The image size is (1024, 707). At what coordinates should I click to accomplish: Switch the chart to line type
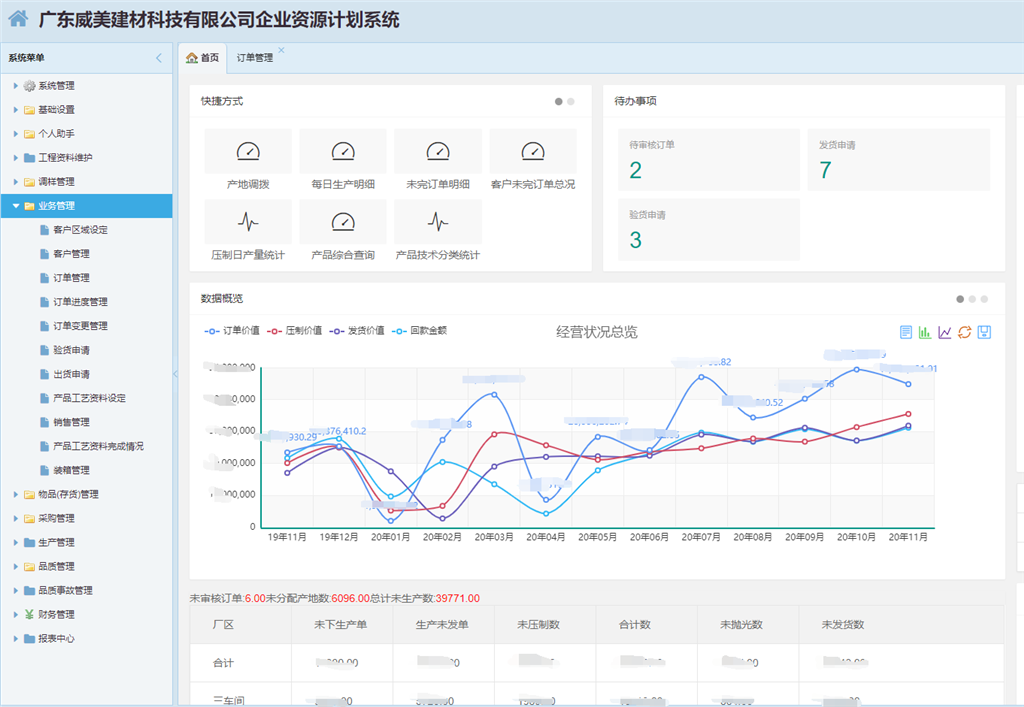click(x=944, y=332)
